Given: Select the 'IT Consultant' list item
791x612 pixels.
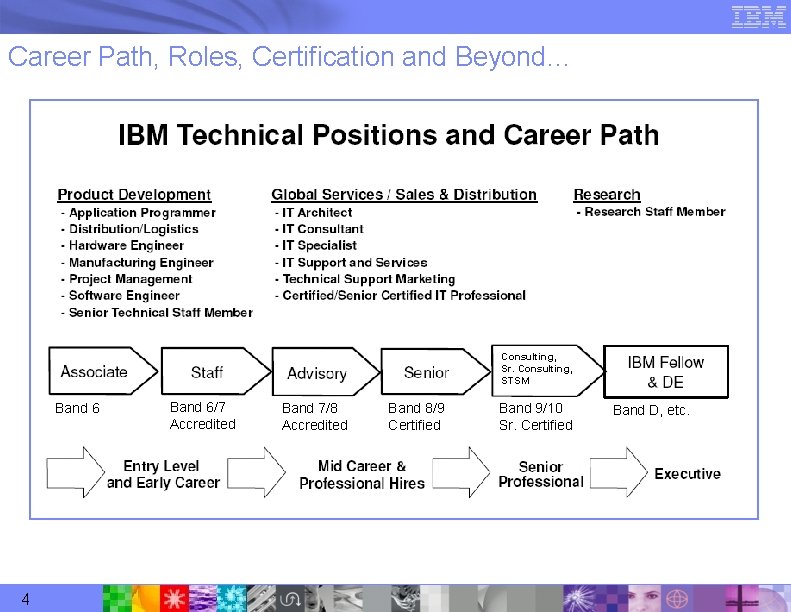Looking at the screenshot, I should (x=323, y=229).
